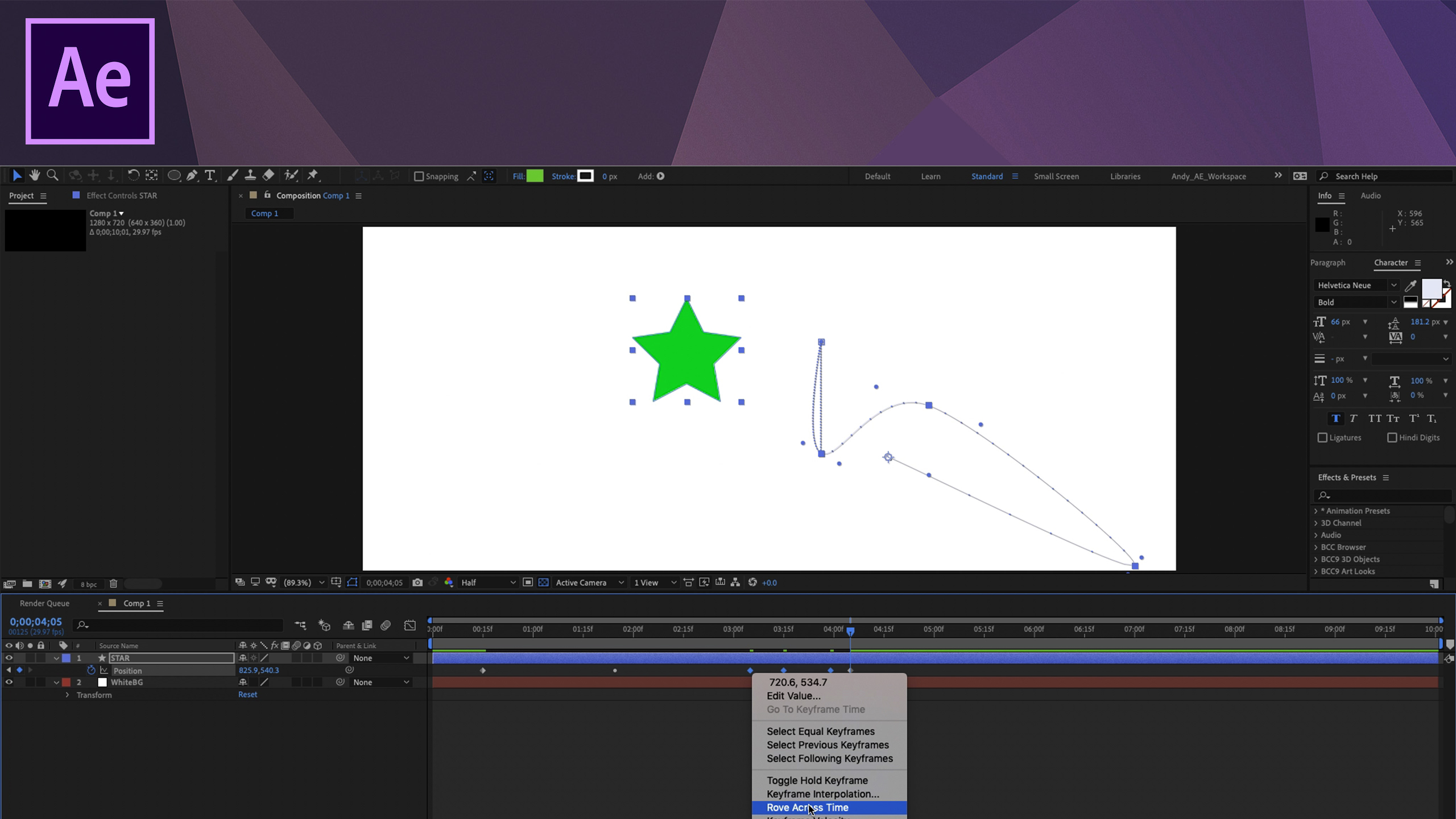Open the Bold font style dropdown
Screen dimensions: 1456x819
tap(1356, 302)
